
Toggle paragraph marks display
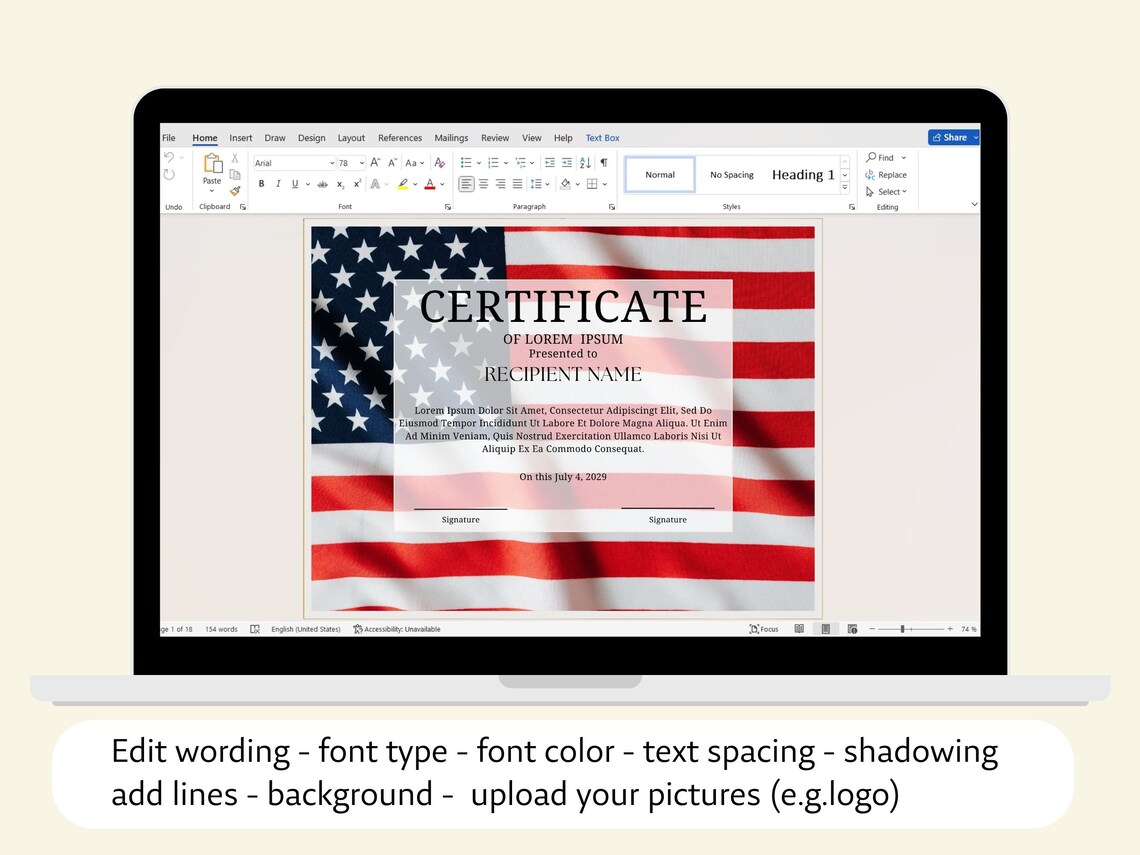tap(605, 162)
